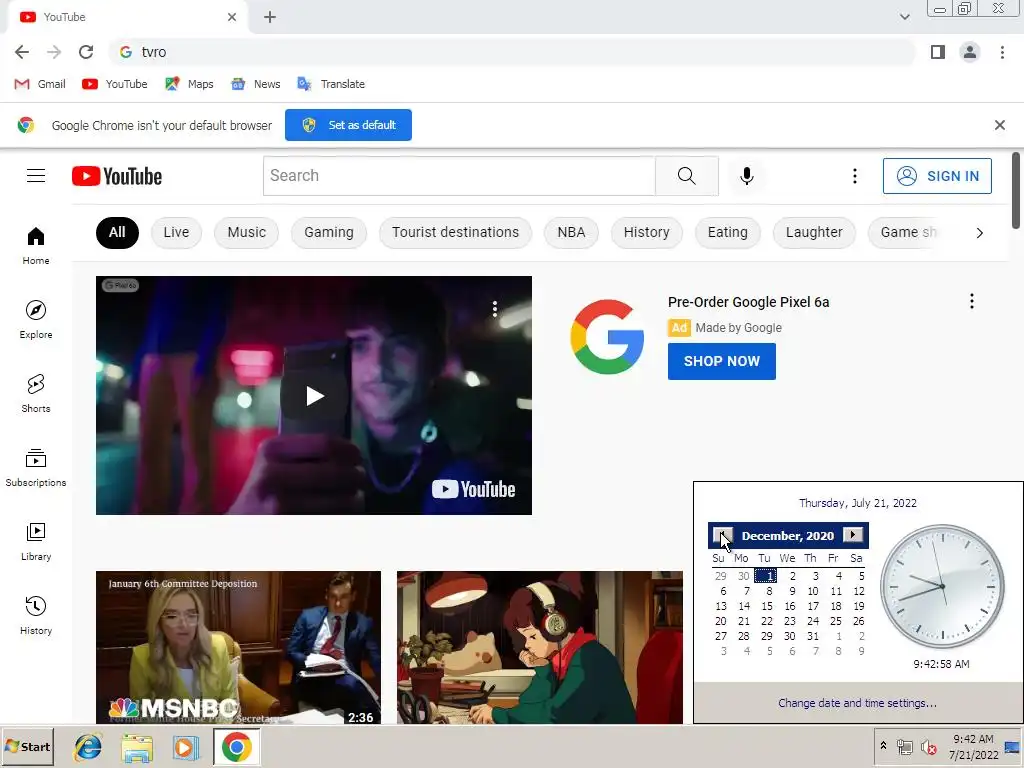Select day 25 in calendar
1024x768 pixels.
tap(835, 621)
